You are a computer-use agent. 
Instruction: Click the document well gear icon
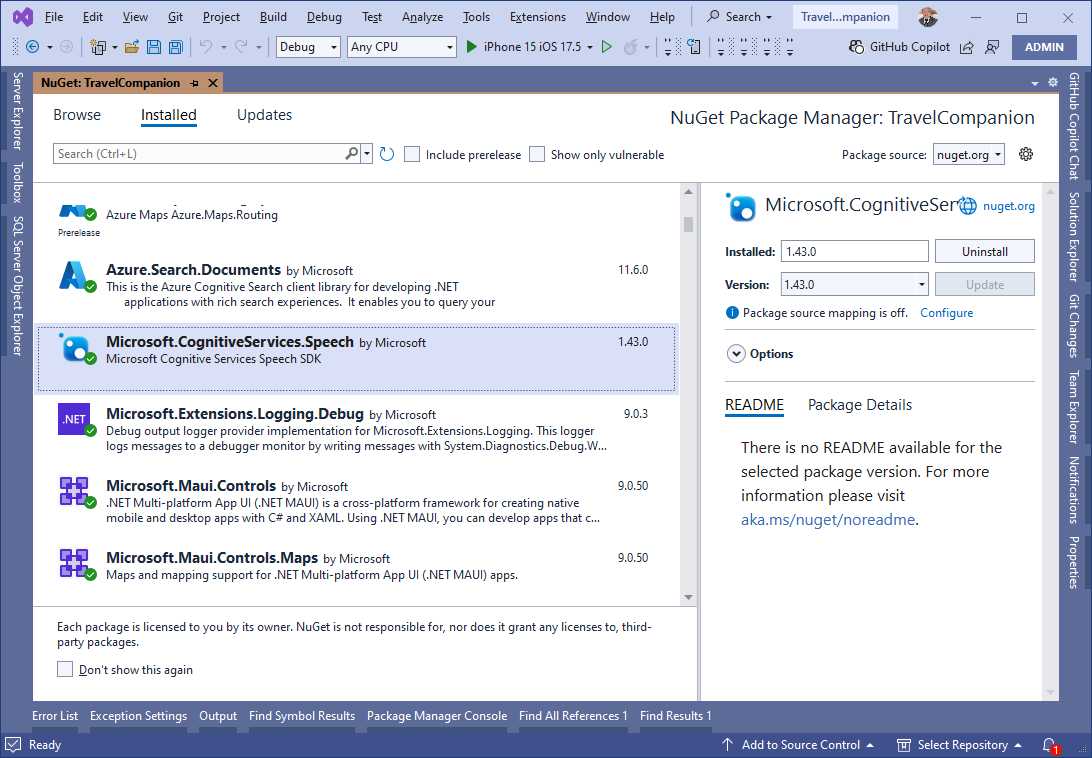(1053, 82)
